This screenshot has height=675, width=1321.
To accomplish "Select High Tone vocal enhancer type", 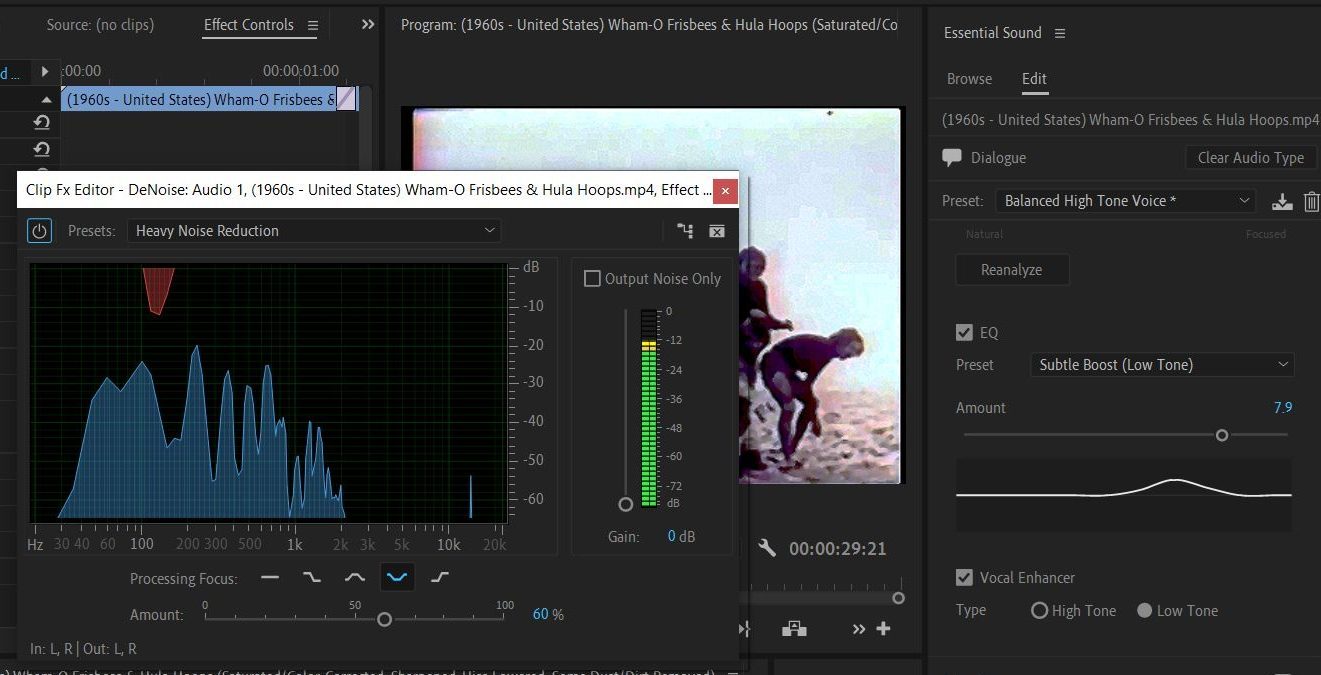I will [1040, 611].
